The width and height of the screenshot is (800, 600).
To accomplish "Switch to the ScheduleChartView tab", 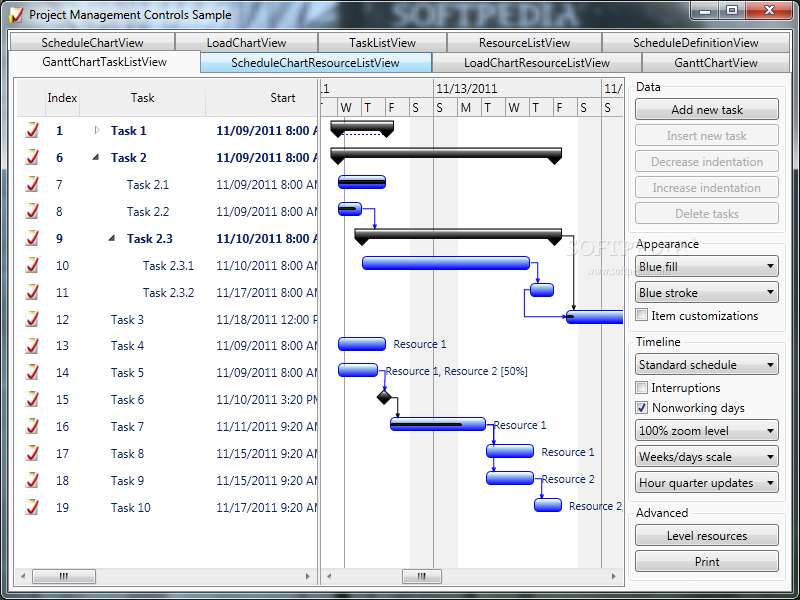I will pyautogui.click(x=92, y=42).
